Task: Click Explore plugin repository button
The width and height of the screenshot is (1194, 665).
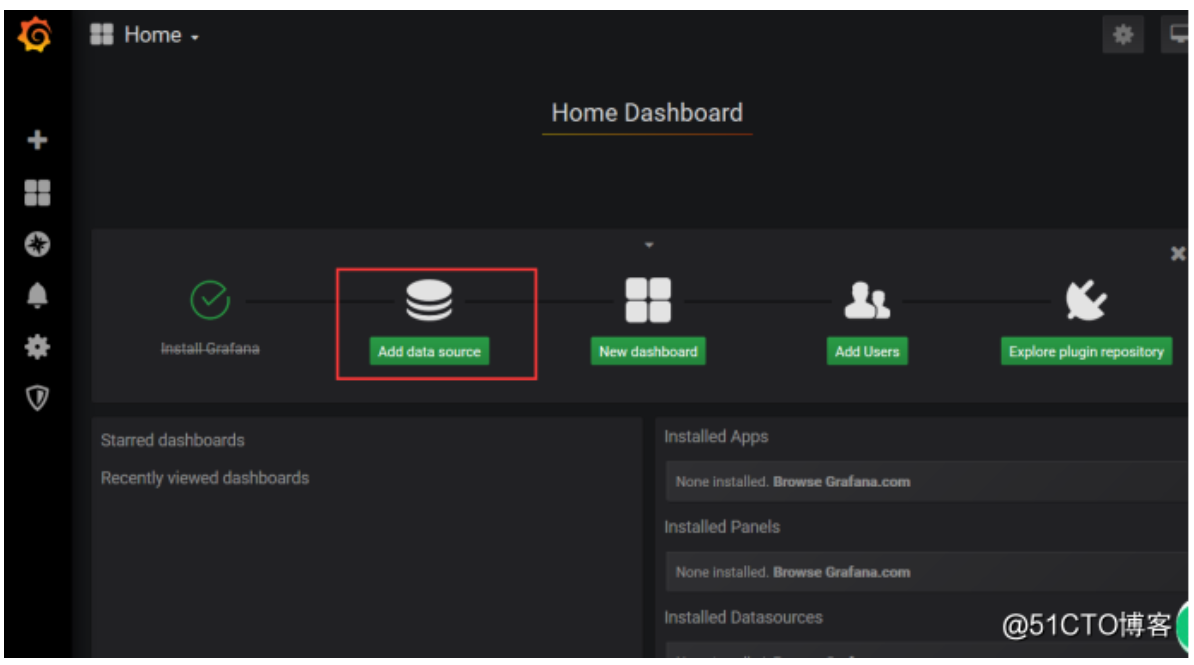Action: tap(1086, 351)
